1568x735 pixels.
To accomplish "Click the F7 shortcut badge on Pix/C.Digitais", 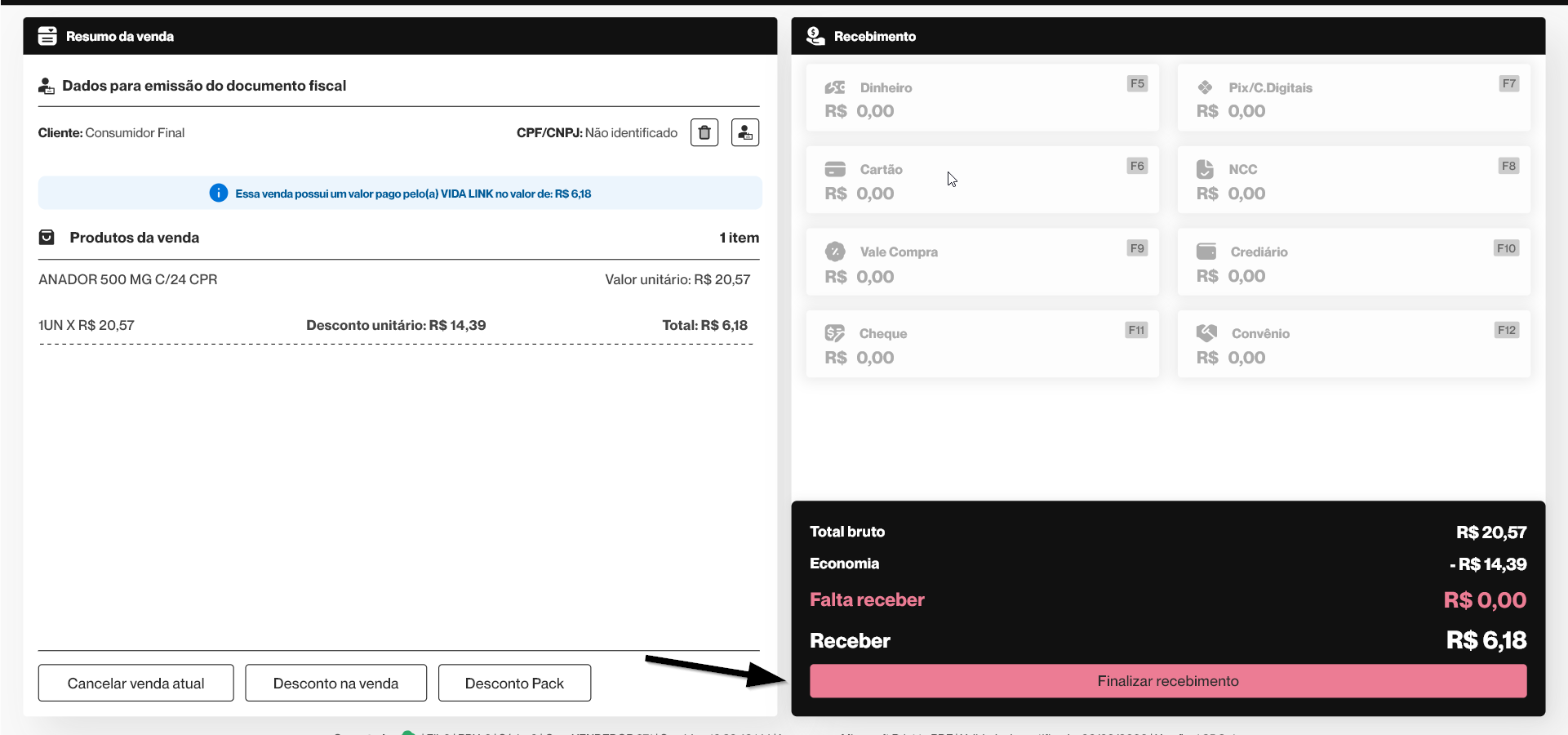I will [x=1509, y=83].
